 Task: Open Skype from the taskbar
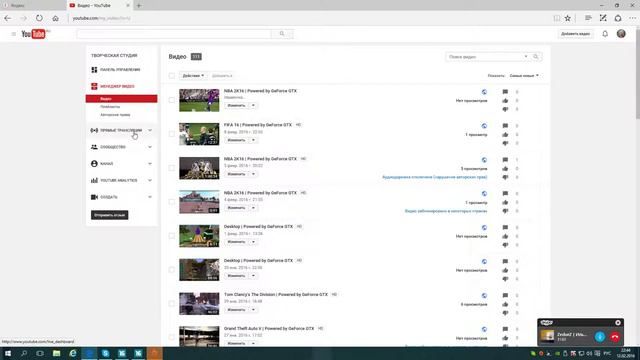105,353
